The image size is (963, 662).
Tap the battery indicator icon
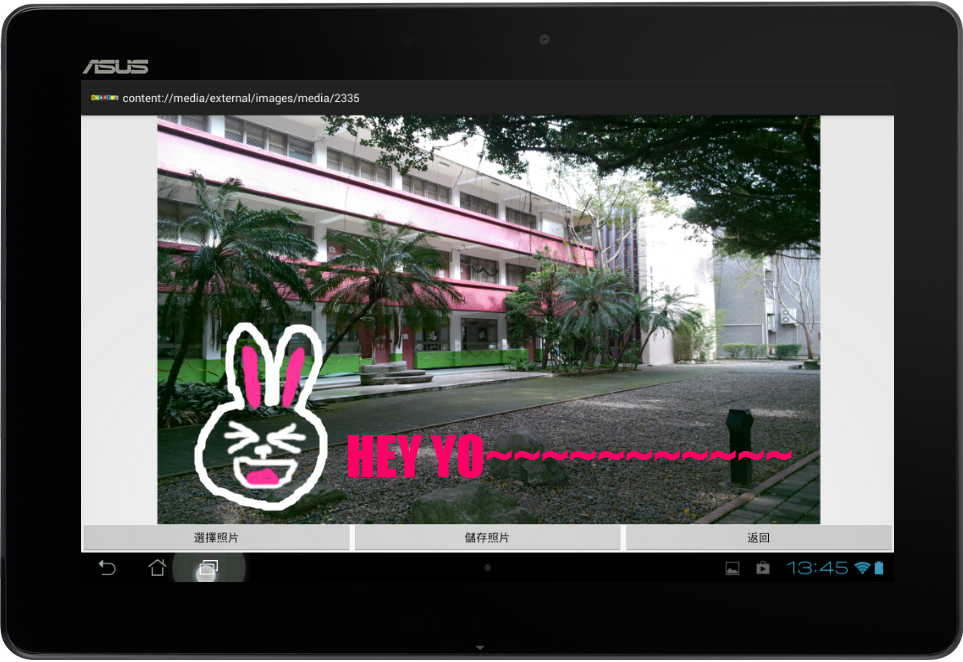point(879,568)
